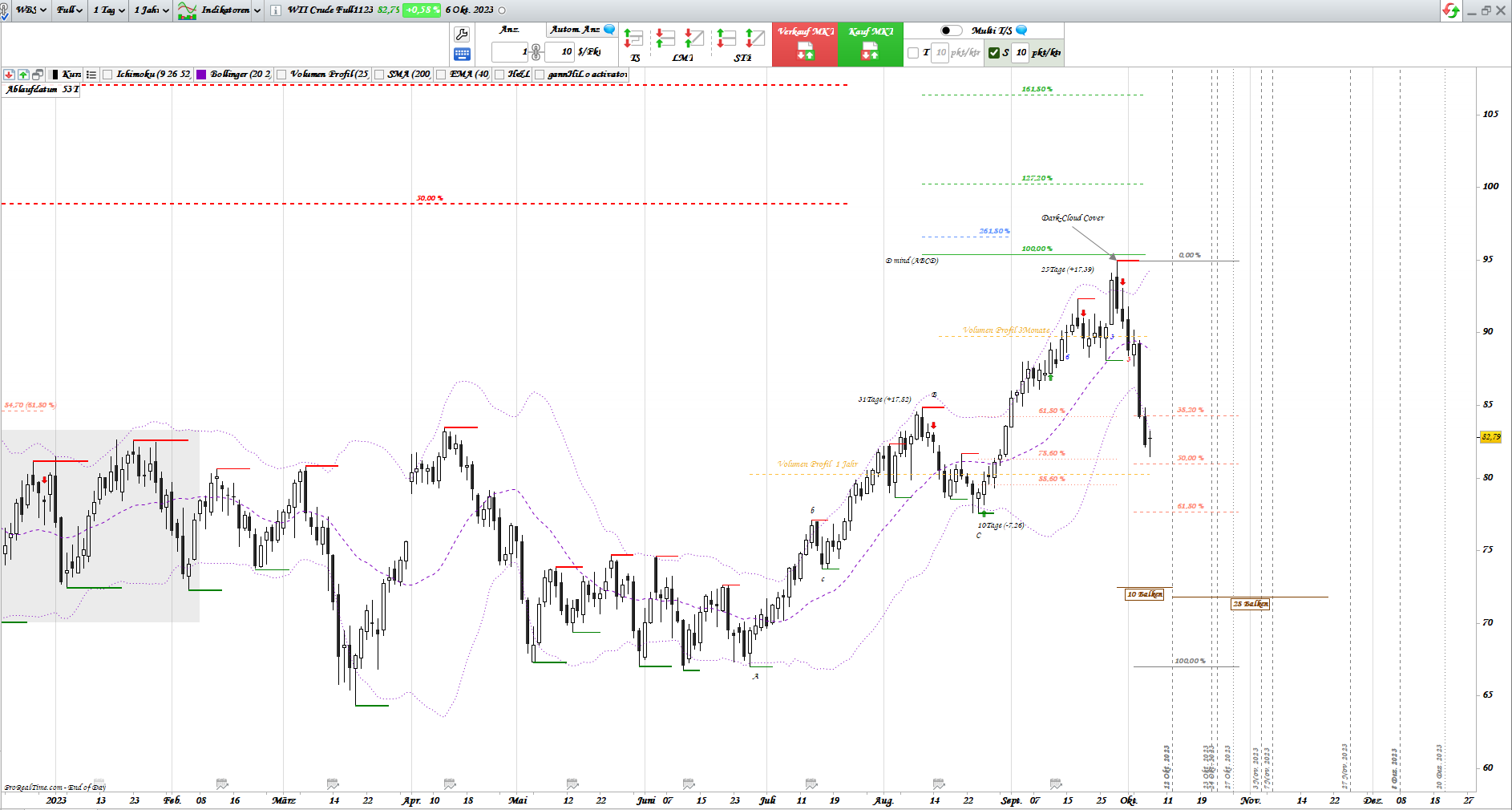
Task: Click the WTI Crude Full1123 instrument name
Action: [330, 10]
